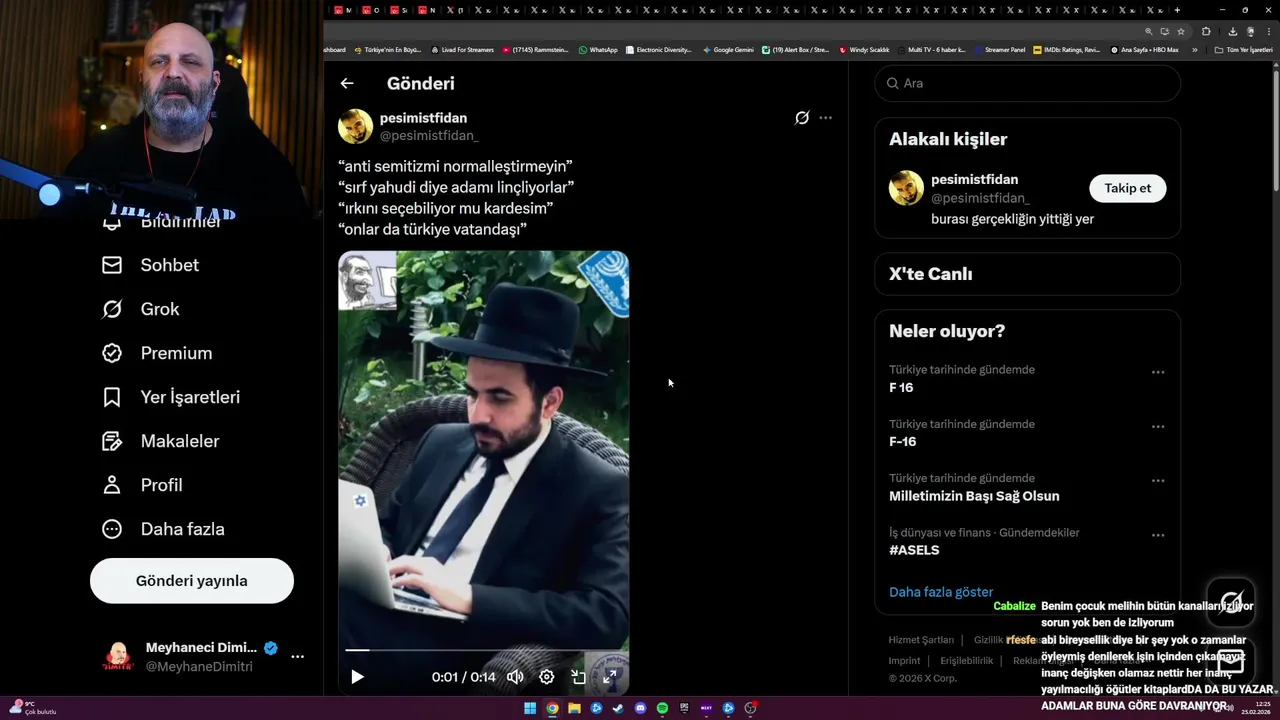Mute the video with the speaker icon
1280x720 pixels.
pos(515,677)
